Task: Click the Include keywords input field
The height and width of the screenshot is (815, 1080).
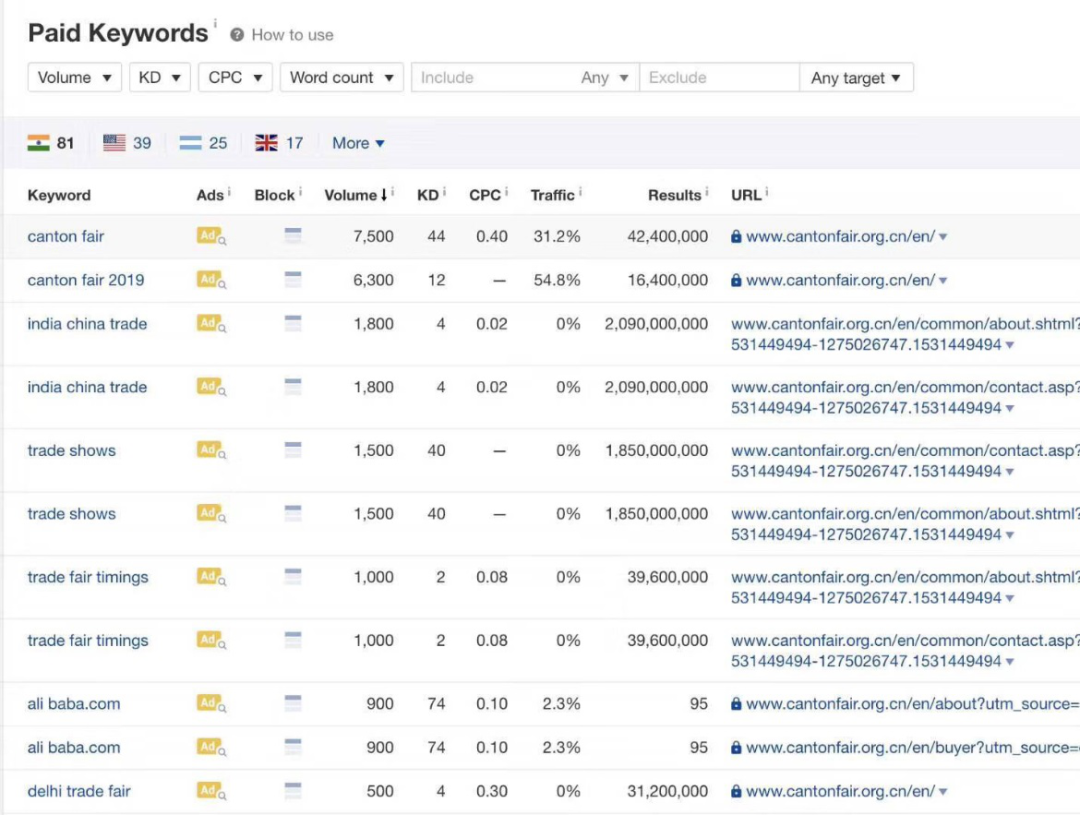Action: coord(490,78)
